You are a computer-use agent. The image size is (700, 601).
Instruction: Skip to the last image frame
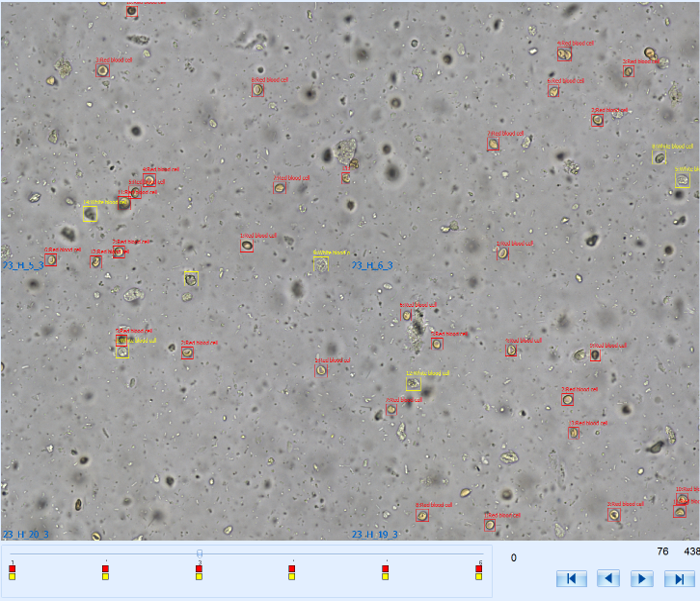click(x=679, y=578)
